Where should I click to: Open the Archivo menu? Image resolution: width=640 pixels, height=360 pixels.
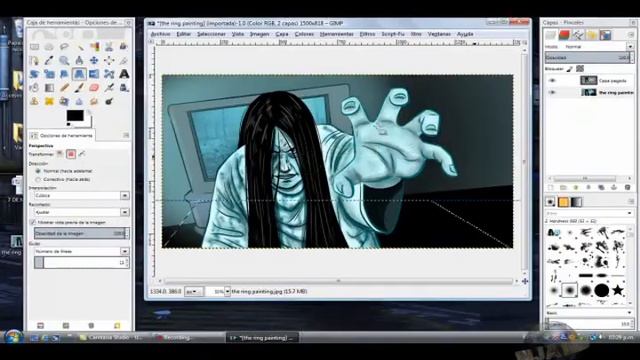coord(160,34)
